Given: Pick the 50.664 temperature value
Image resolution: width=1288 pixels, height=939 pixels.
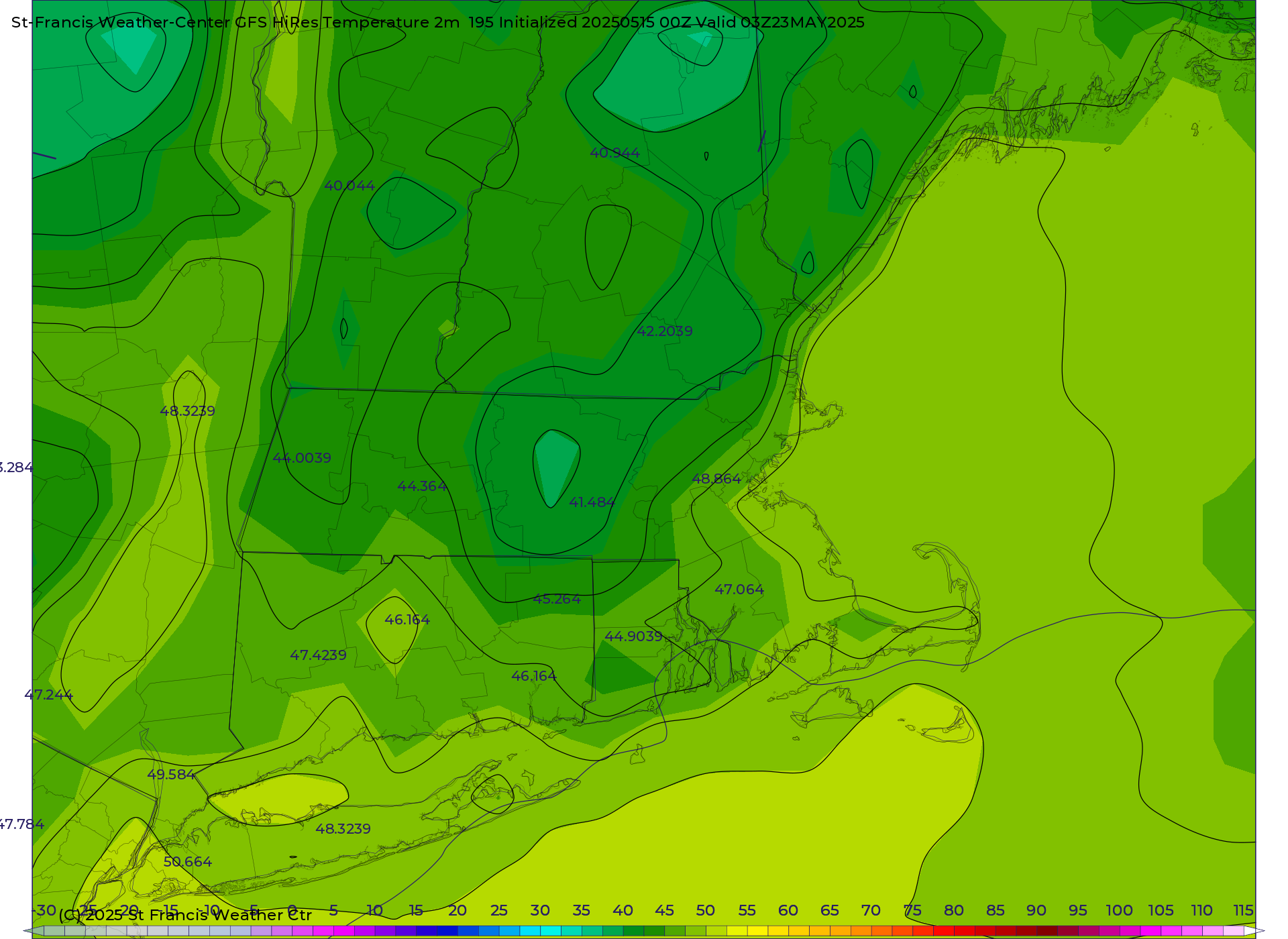Looking at the screenshot, I should (188, 862).
